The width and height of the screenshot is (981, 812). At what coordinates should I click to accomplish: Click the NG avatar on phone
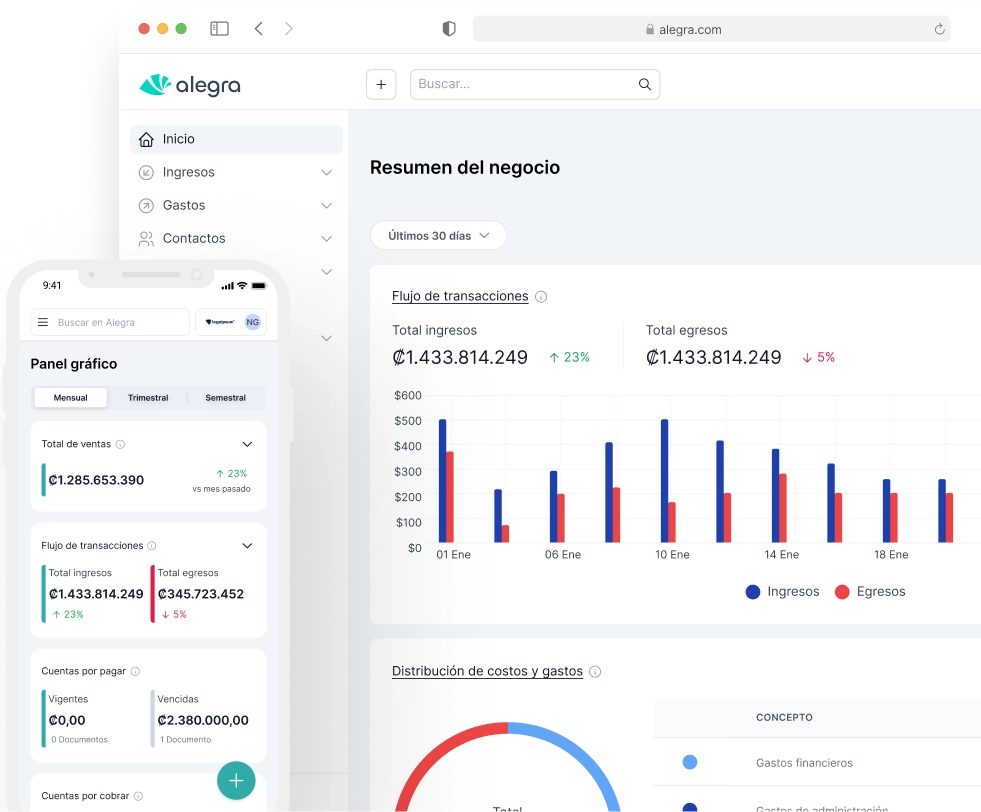pyautogui.click(x=253, y=322)
